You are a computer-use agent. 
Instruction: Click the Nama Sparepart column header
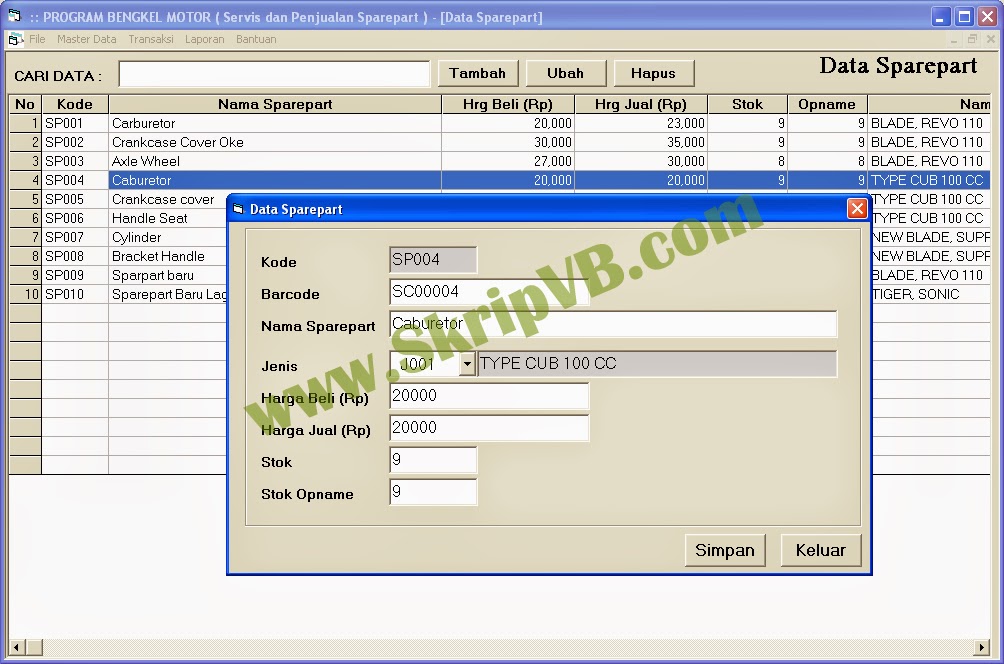pos(275,104)
